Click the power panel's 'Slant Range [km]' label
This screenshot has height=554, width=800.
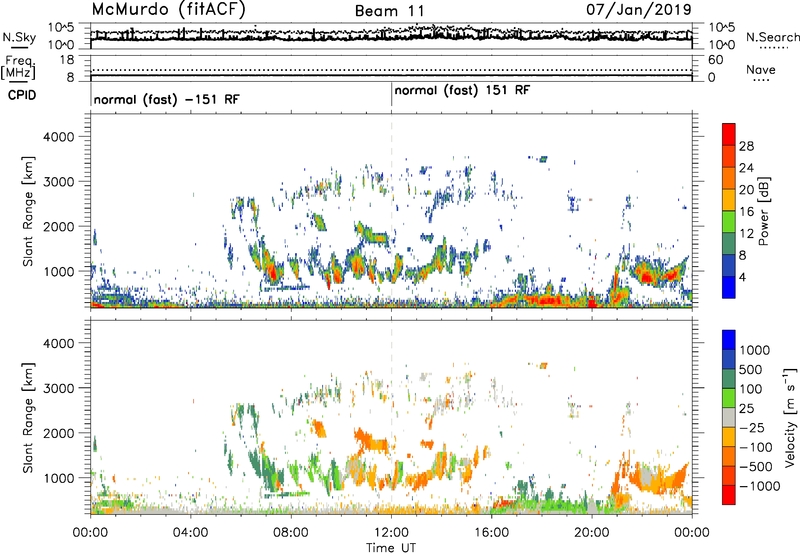click(28, 211)
